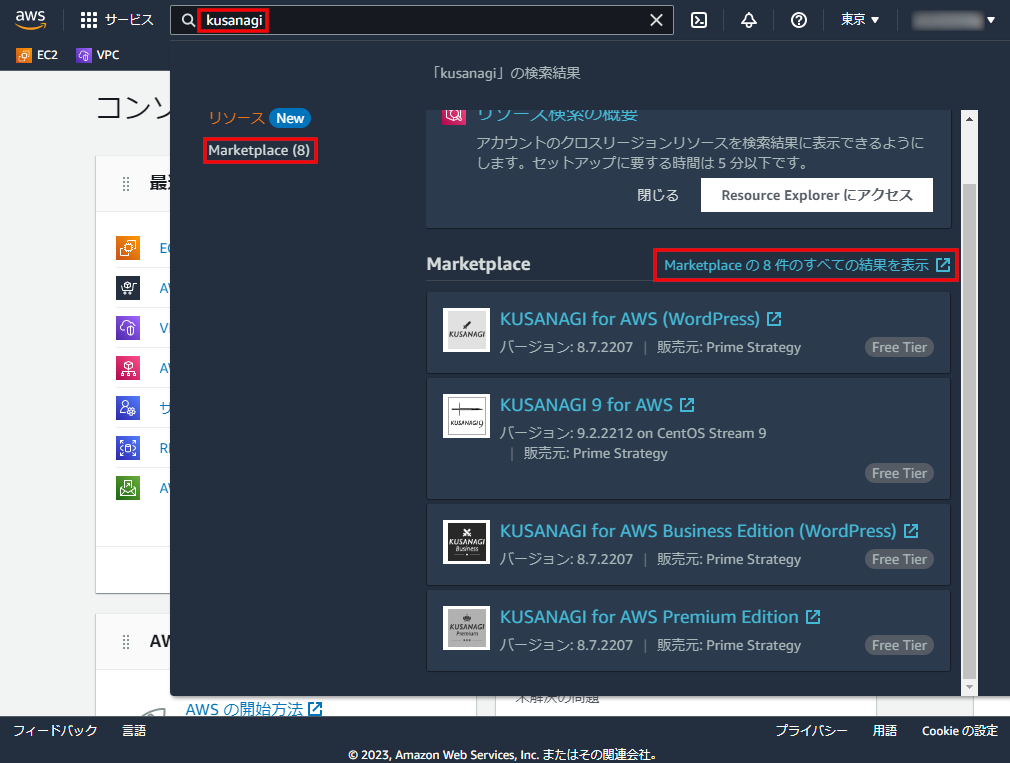Click the blue Resource scan icon in list
Viewport: 1010px width, 763px height.
point(128,447)
